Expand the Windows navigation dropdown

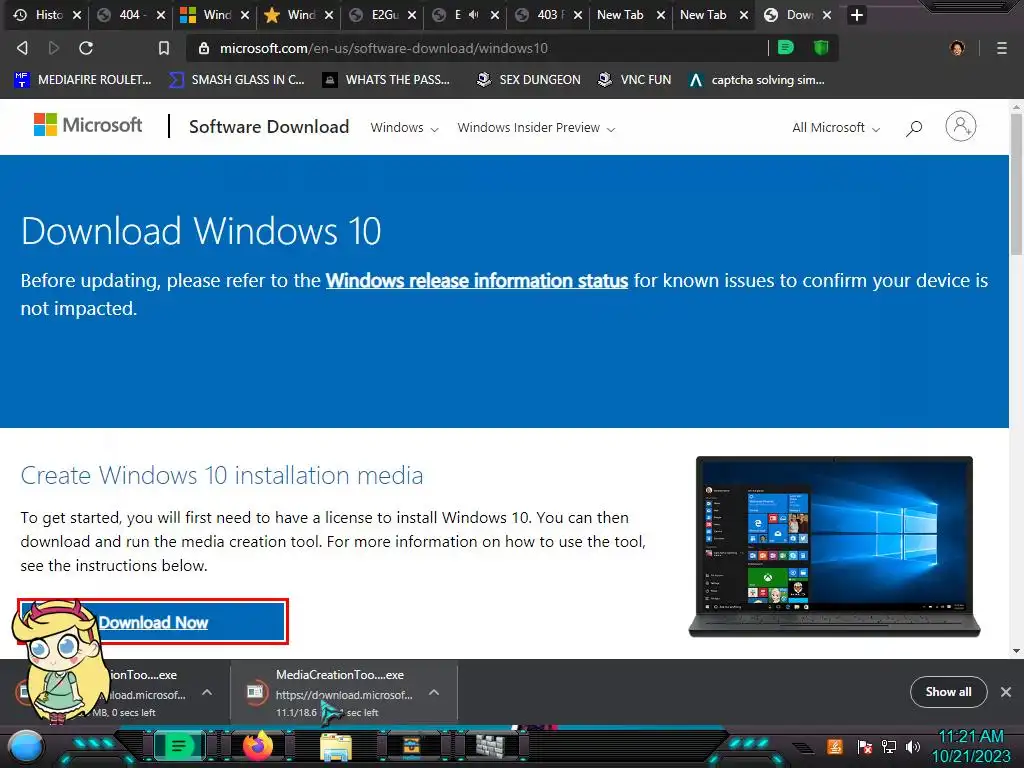[x=404, y=128]
